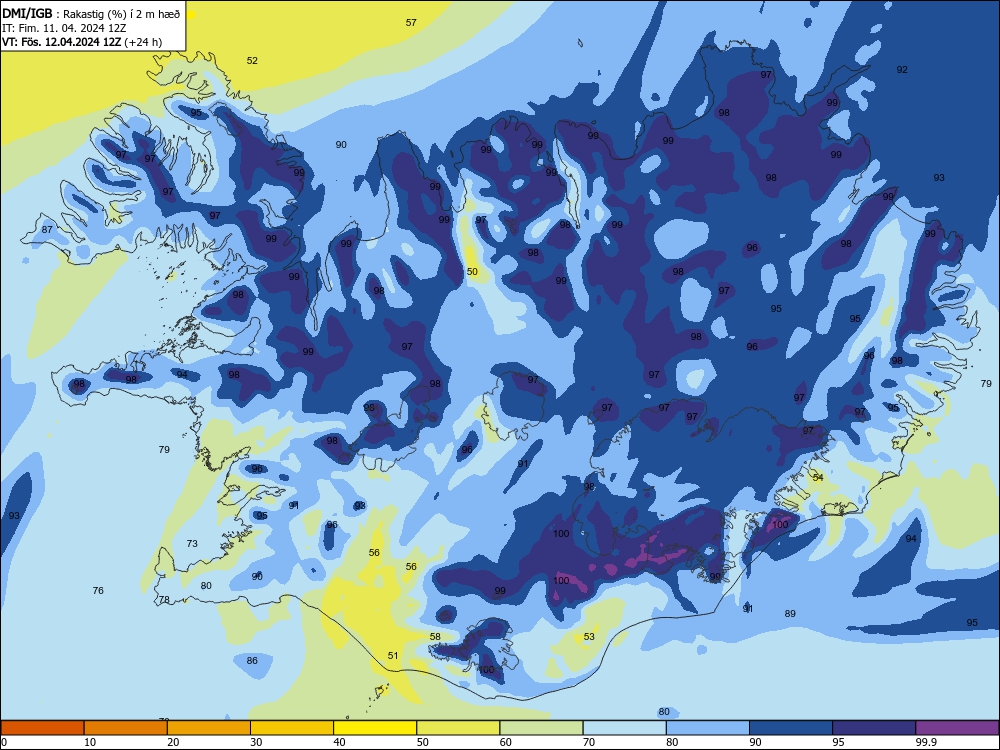Pick the 95–99.9 indigo legend swatch
This screenshot has height=750, width=1000.
(x=874, y=728)
